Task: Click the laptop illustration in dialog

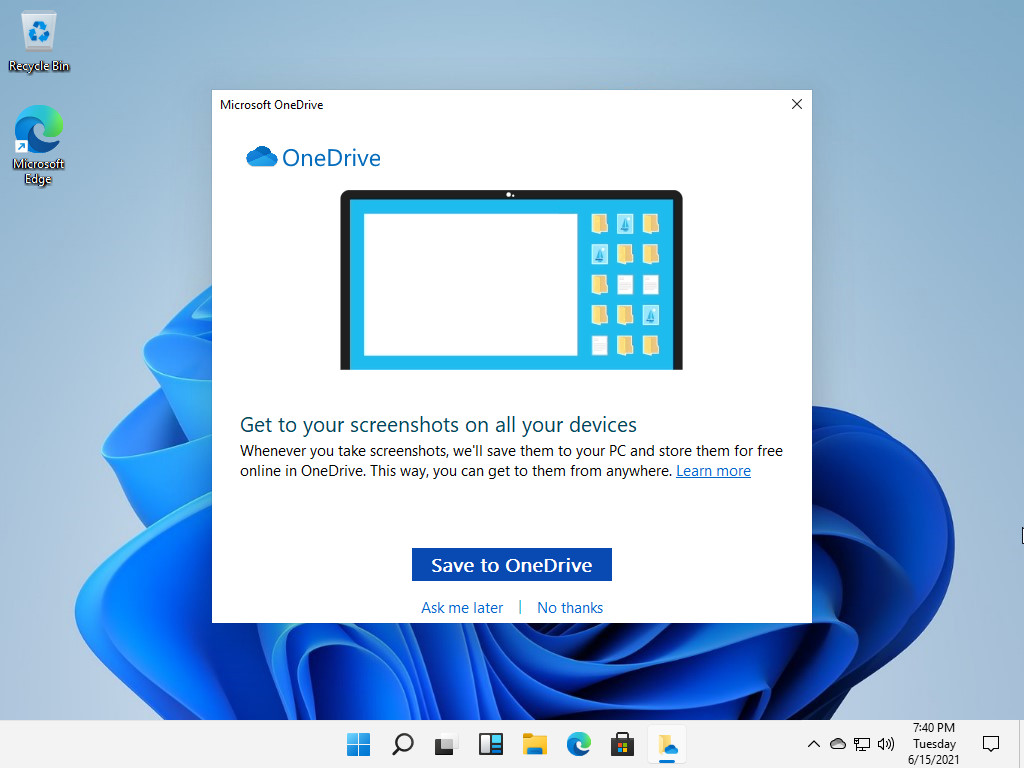Action: (511, 280)
